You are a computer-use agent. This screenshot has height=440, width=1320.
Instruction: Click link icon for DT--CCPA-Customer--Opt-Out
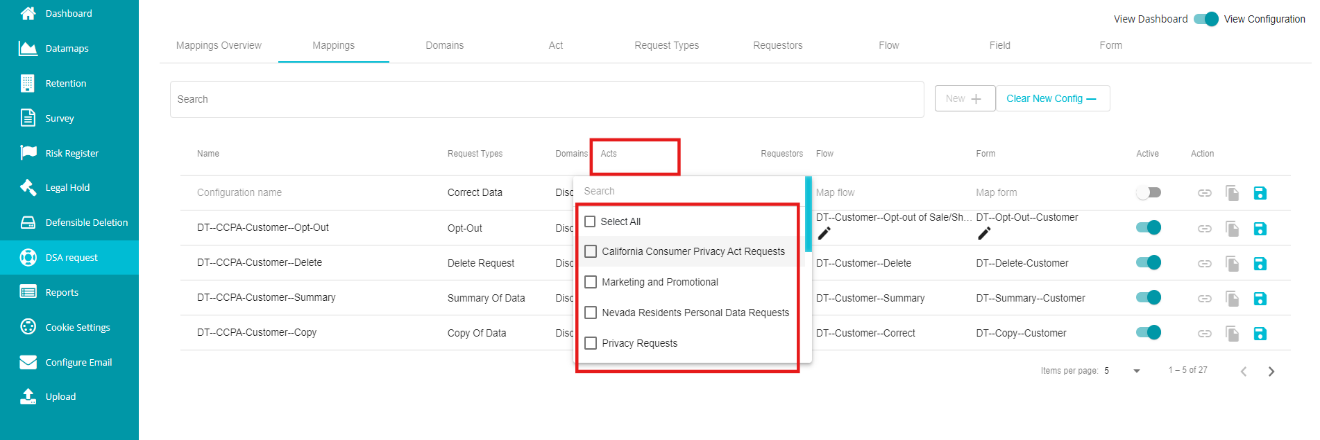pyautogui.click(x=1205, y=229)
